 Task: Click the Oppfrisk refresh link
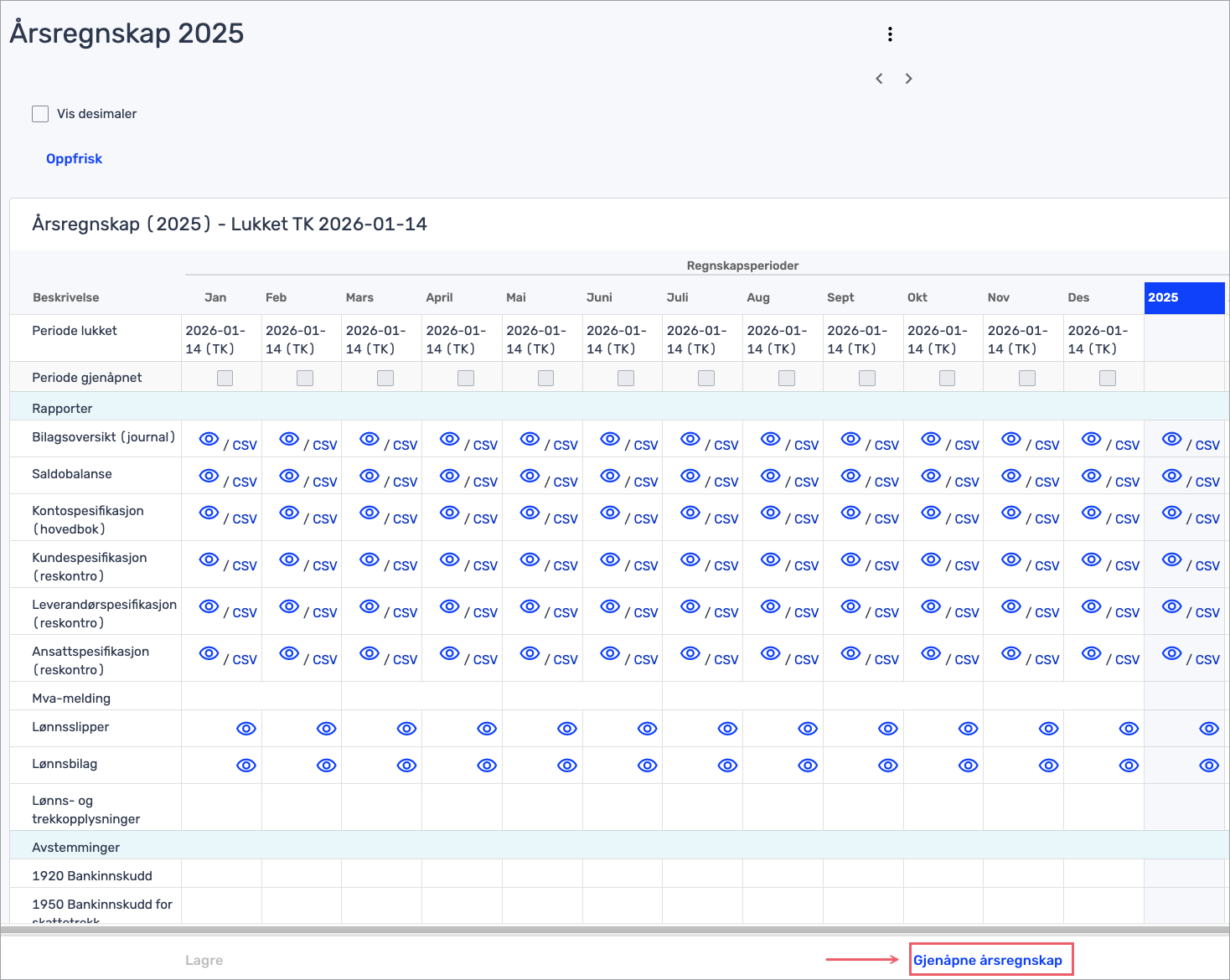(74, 159)
